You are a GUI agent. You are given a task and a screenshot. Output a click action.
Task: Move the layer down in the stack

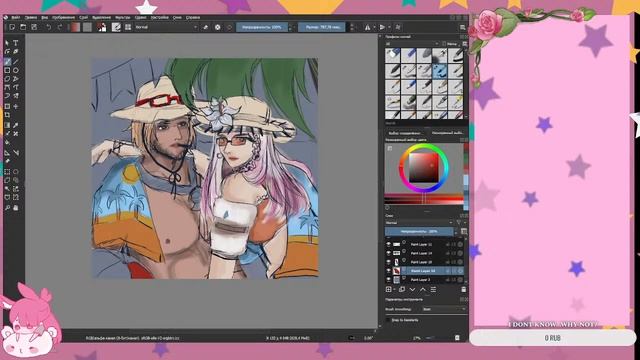coord(412,289)
